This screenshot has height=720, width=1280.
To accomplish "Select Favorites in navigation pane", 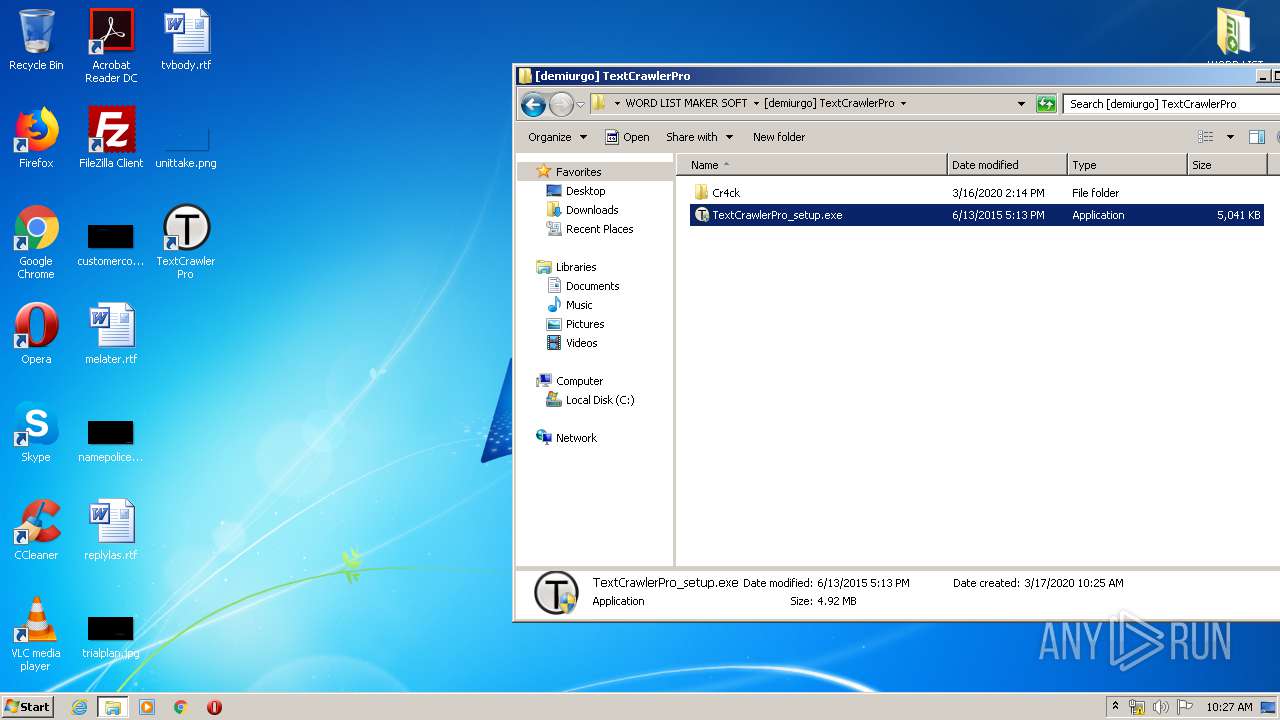I will coord(578,172).
